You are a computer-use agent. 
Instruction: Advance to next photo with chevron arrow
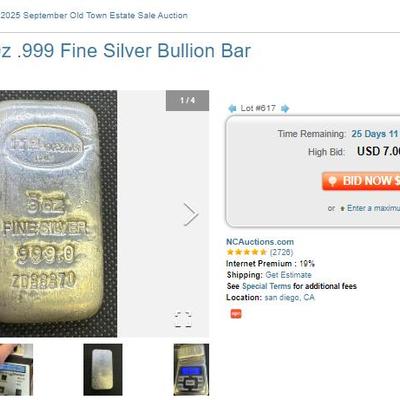[191, 214]
